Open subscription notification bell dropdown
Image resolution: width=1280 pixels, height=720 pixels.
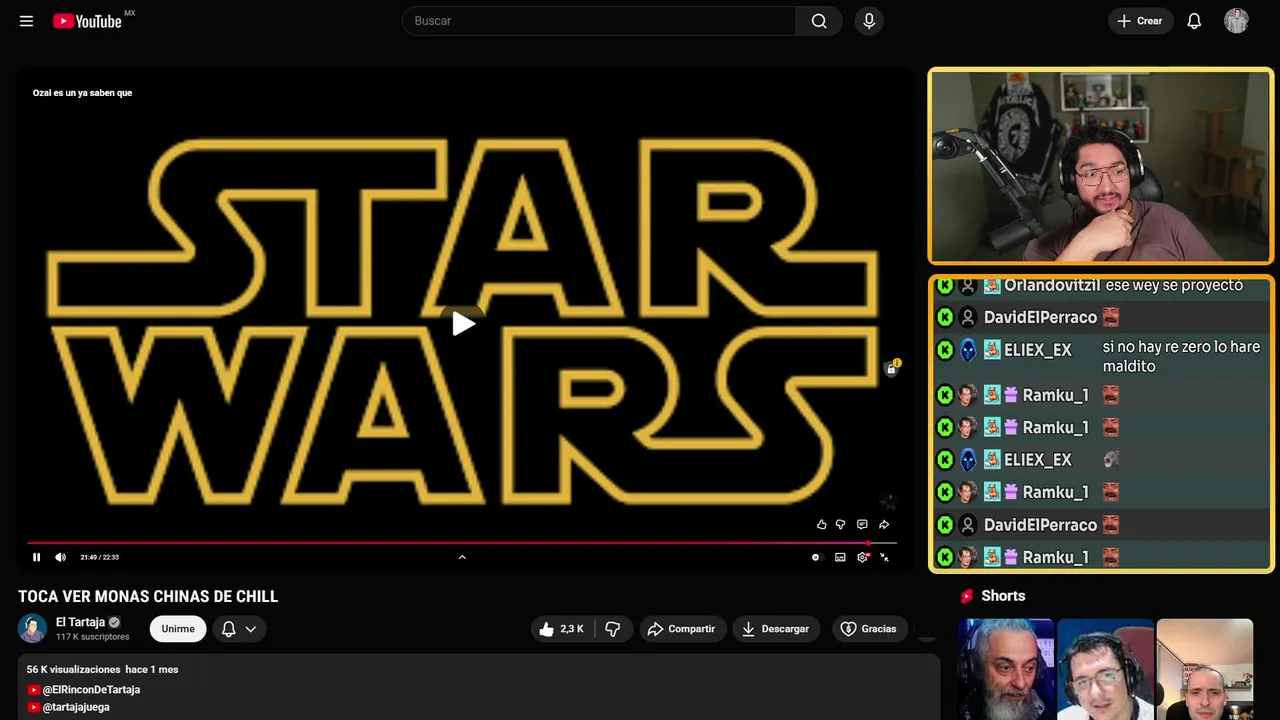coord(239,629)
